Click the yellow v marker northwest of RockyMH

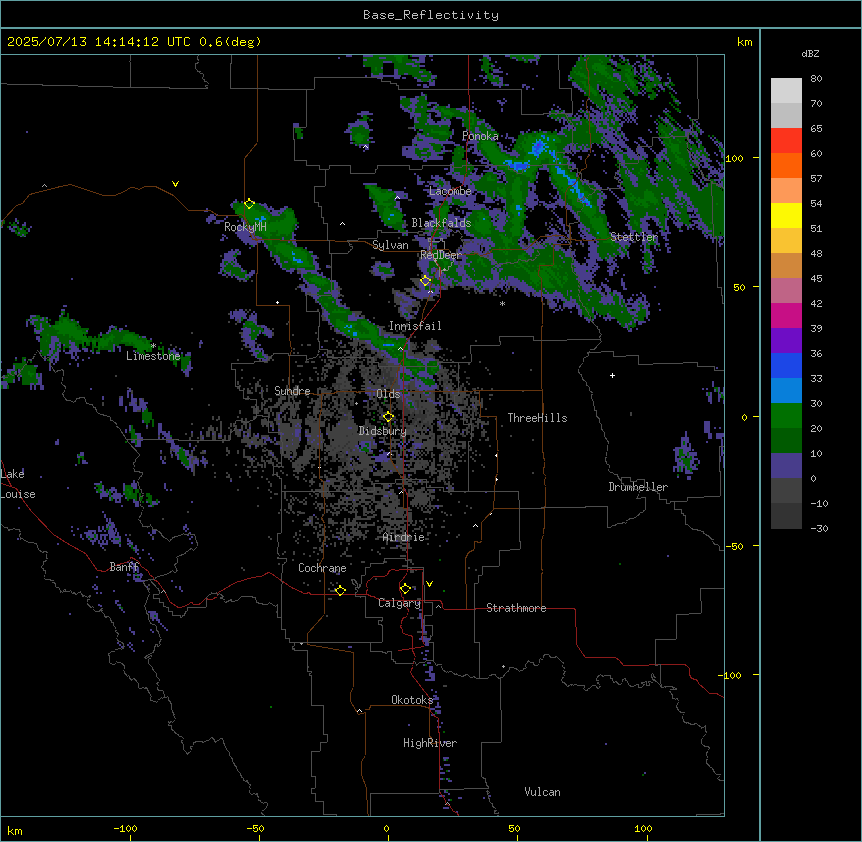coord(175,184)
